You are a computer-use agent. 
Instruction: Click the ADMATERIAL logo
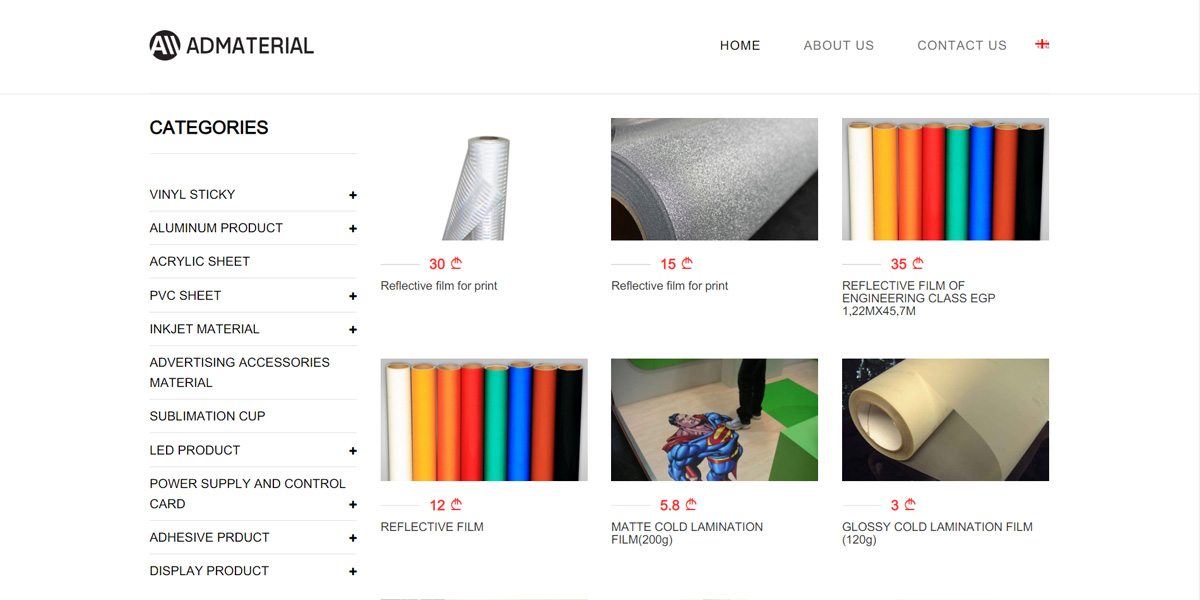(x=232, y=45)
